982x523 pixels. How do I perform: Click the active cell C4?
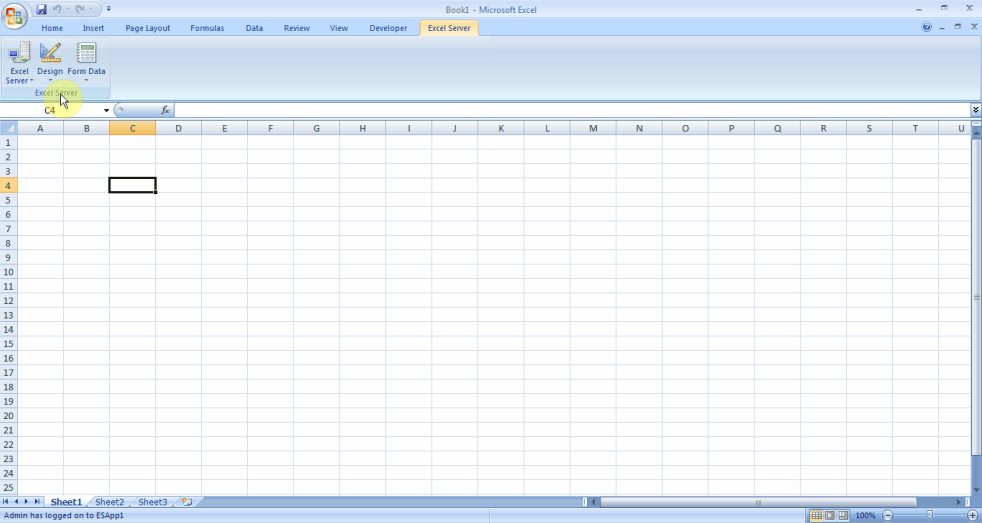click(x=133, y=185)
